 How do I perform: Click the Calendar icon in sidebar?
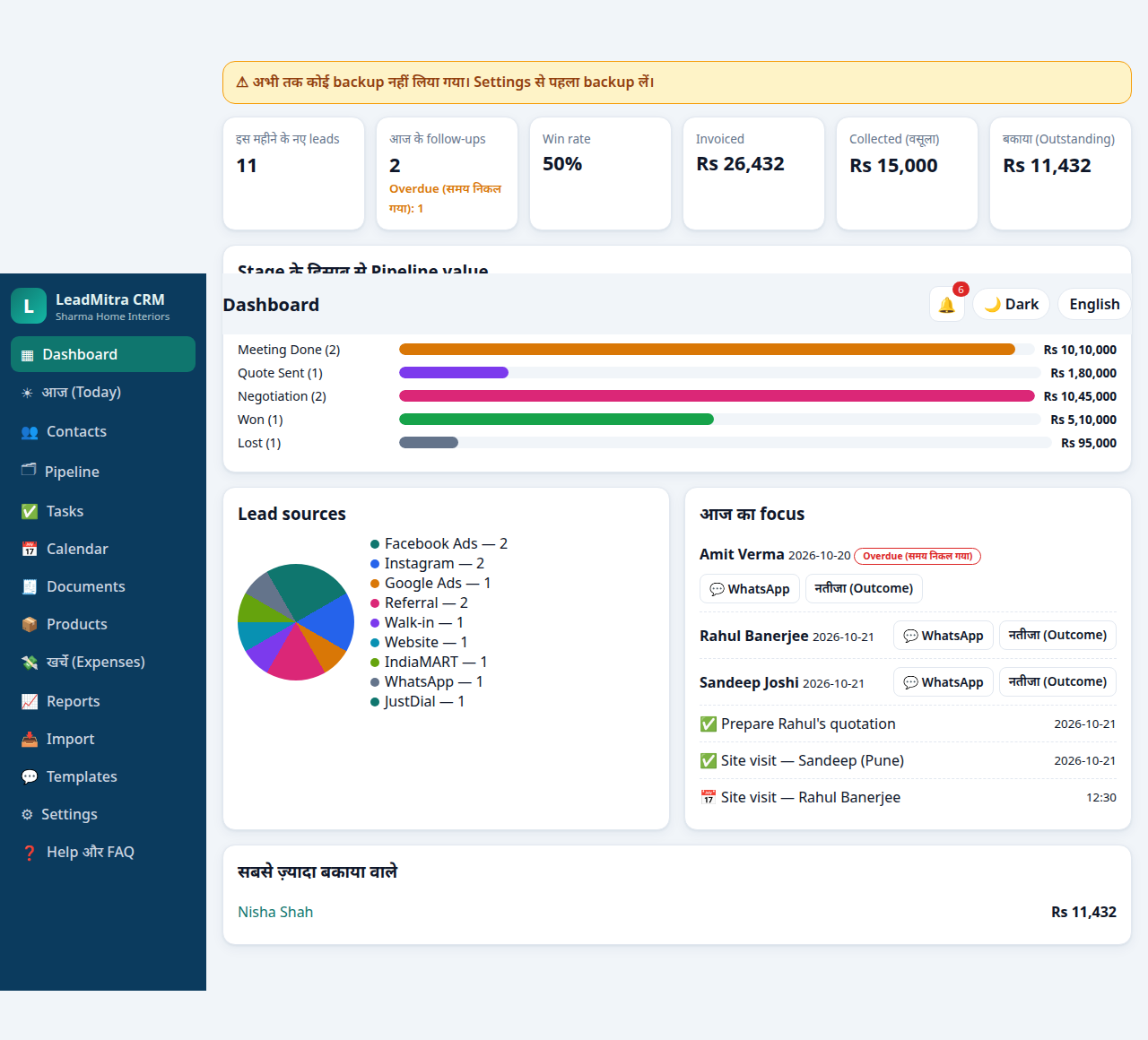pyautogui.click(x=30, y=549)
